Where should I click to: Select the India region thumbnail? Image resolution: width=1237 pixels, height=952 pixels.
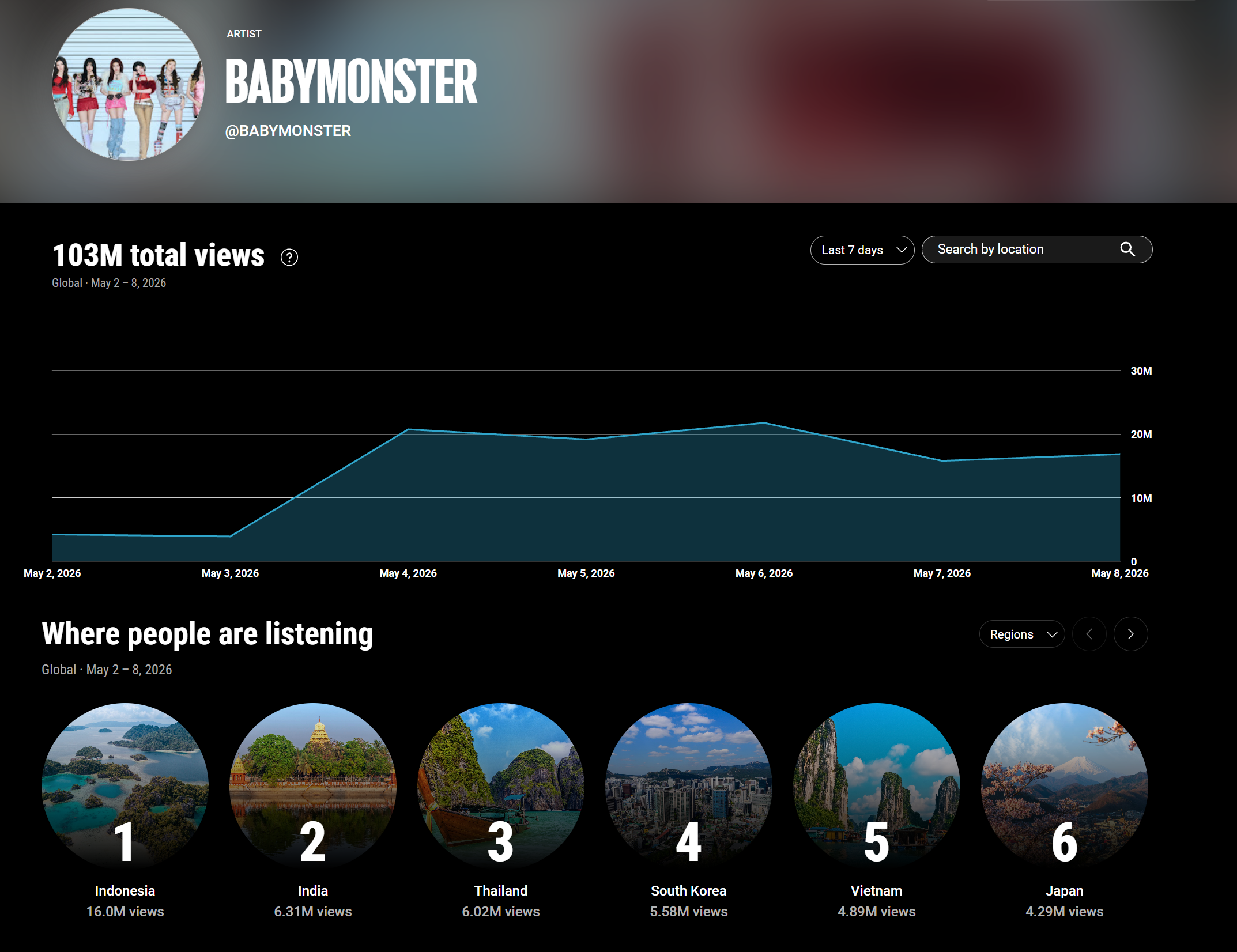313,785
